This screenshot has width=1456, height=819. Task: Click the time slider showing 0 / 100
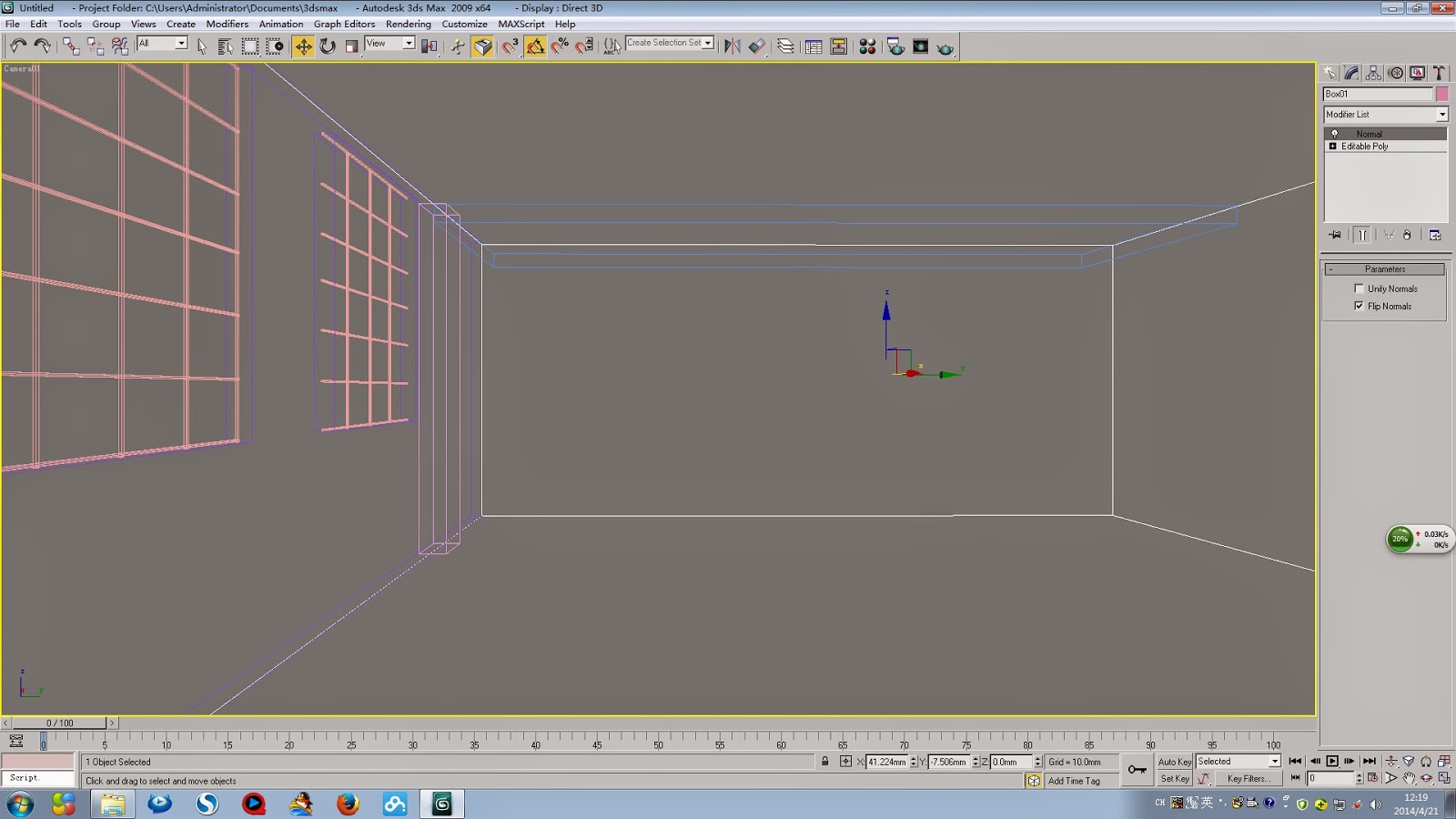[x=60, y=723]
